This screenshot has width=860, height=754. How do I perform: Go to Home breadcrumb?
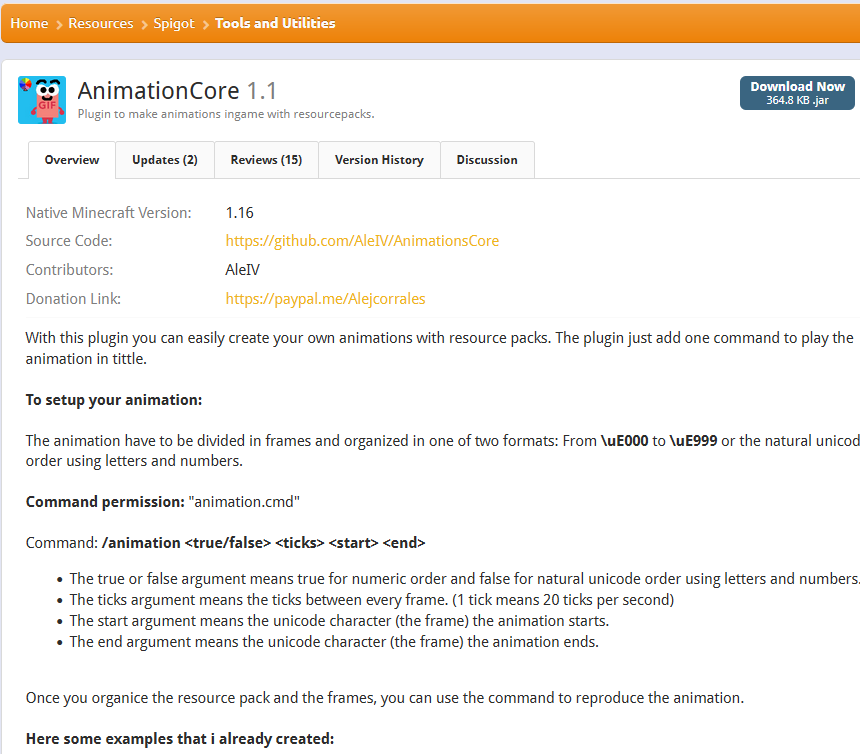click(x=29, y=23)
